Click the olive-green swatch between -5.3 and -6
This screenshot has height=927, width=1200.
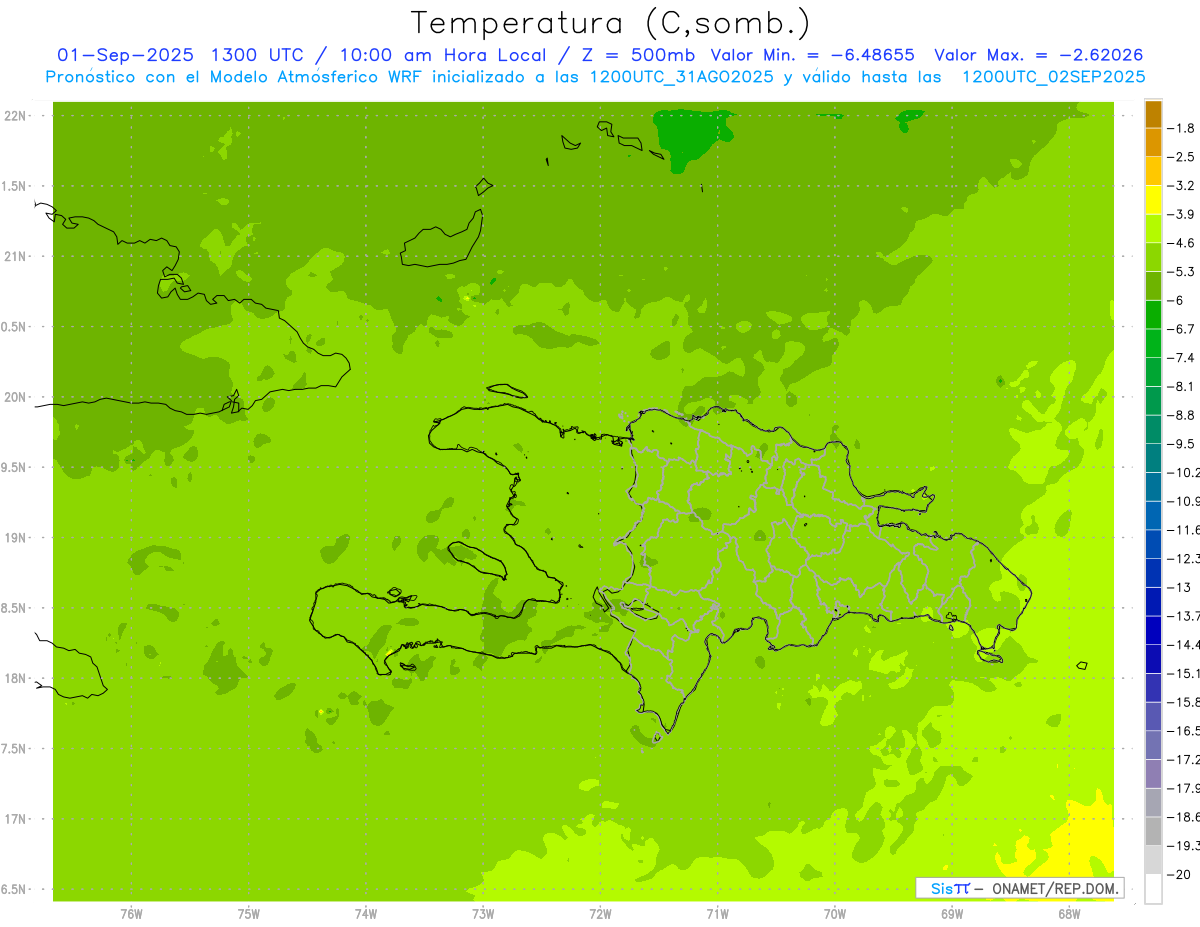[x=1153, y=286]
